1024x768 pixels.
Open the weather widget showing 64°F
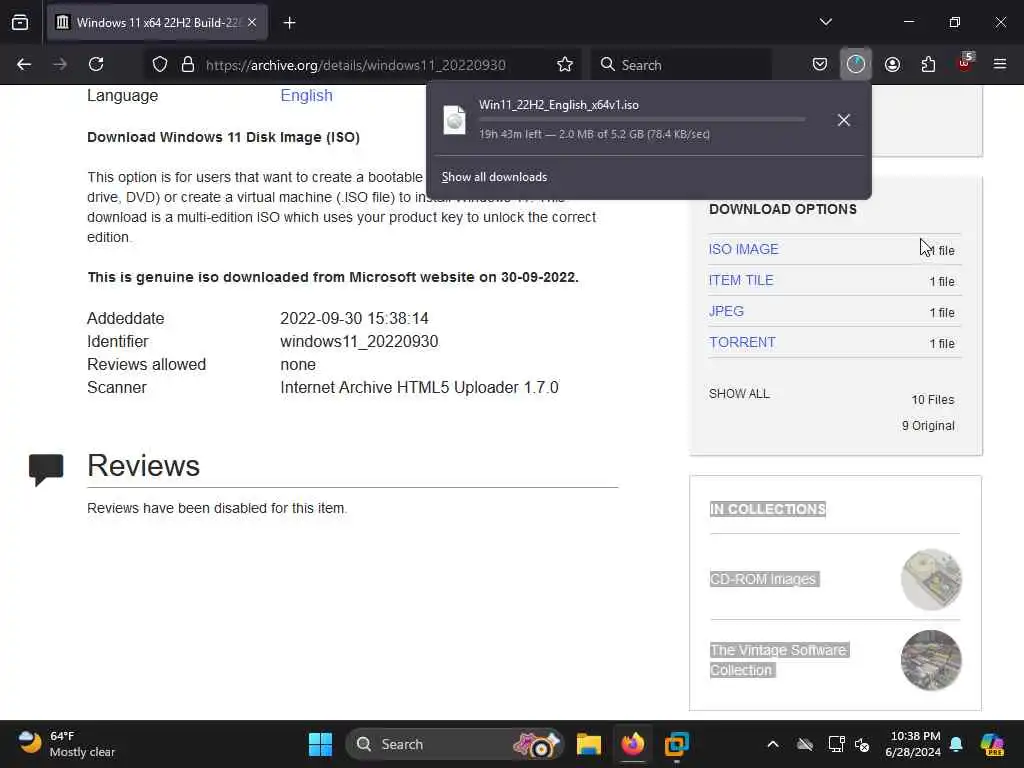coord(66,744)
